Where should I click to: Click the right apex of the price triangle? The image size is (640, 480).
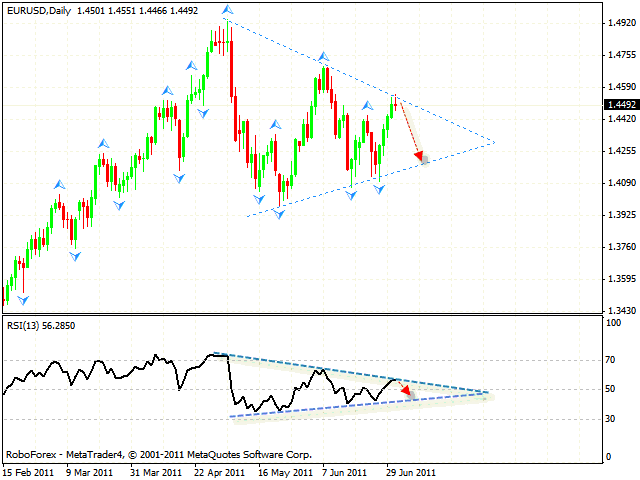[x=494, y=143]
